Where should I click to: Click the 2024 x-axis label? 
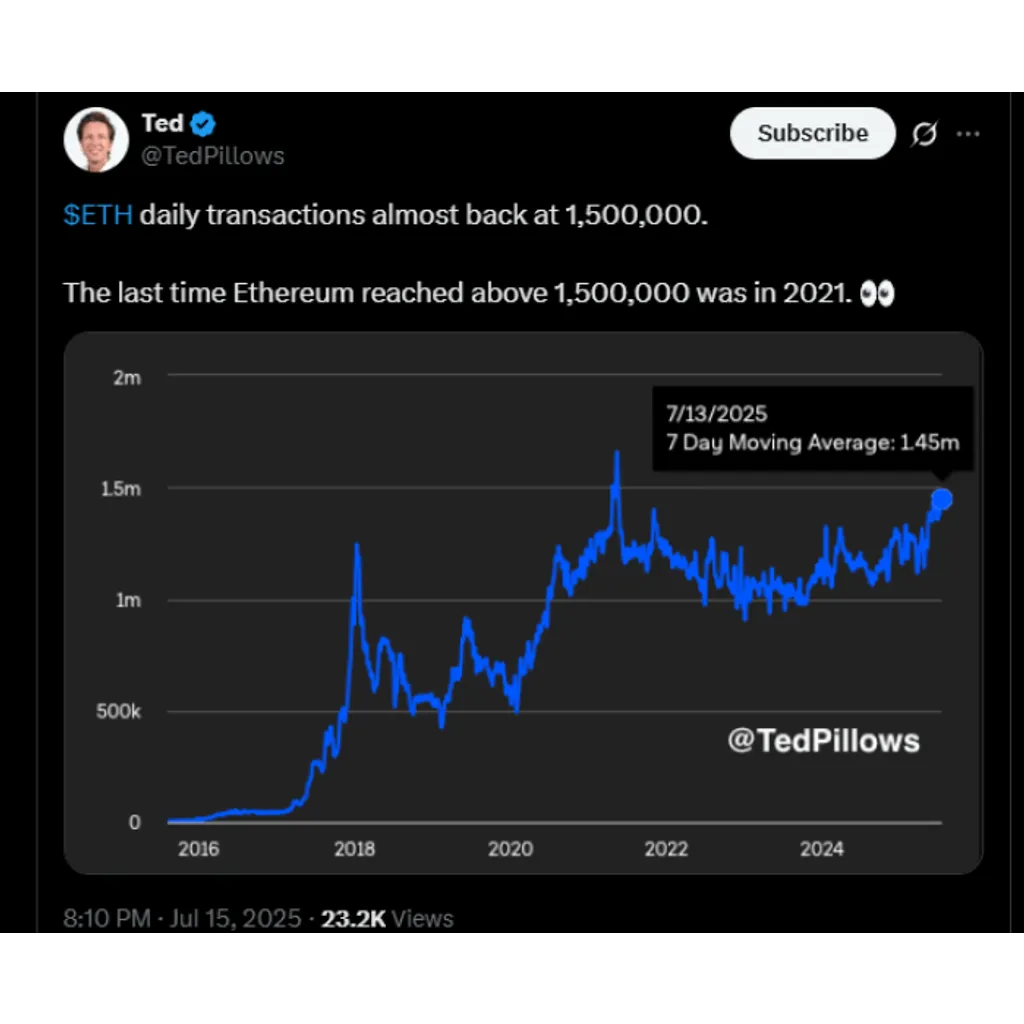(822, 848)
